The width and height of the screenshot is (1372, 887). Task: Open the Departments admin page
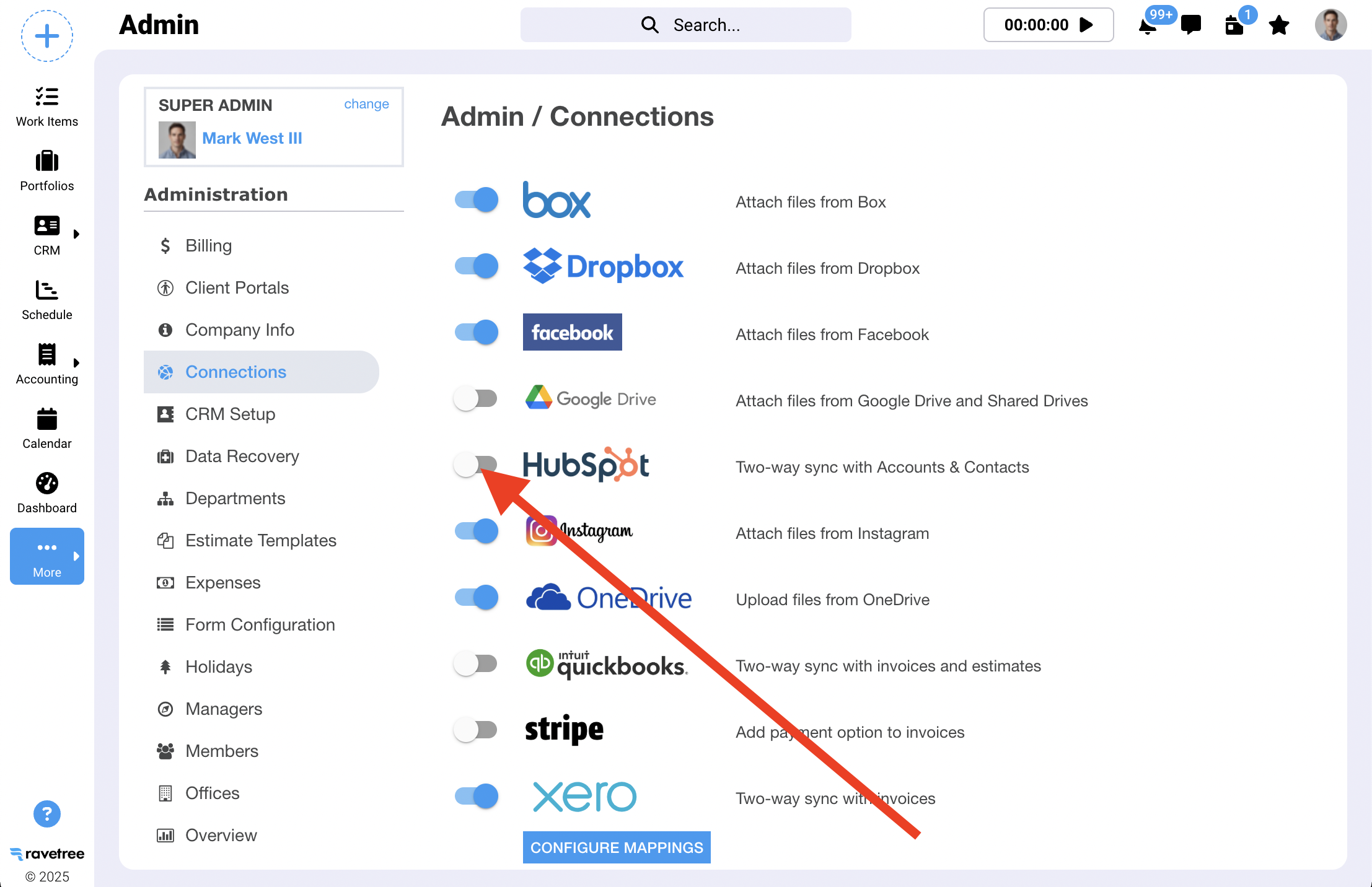[235, 499]
